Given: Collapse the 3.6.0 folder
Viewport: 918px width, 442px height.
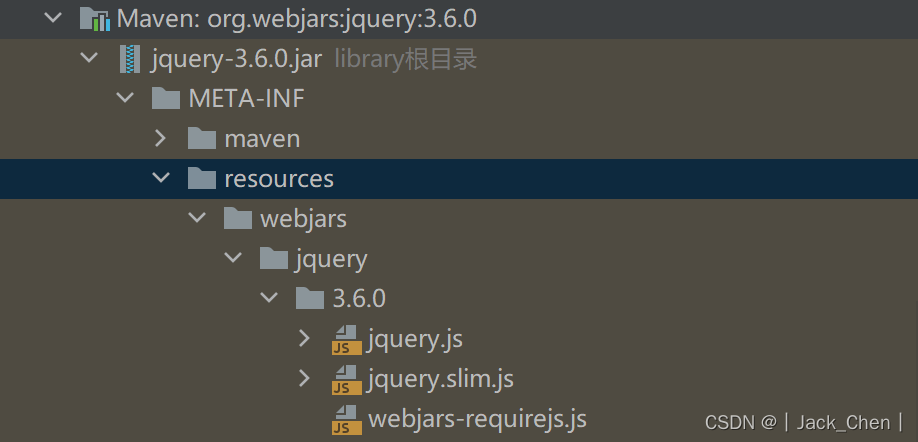Looking at the screenshot, I should pos(269,297).
